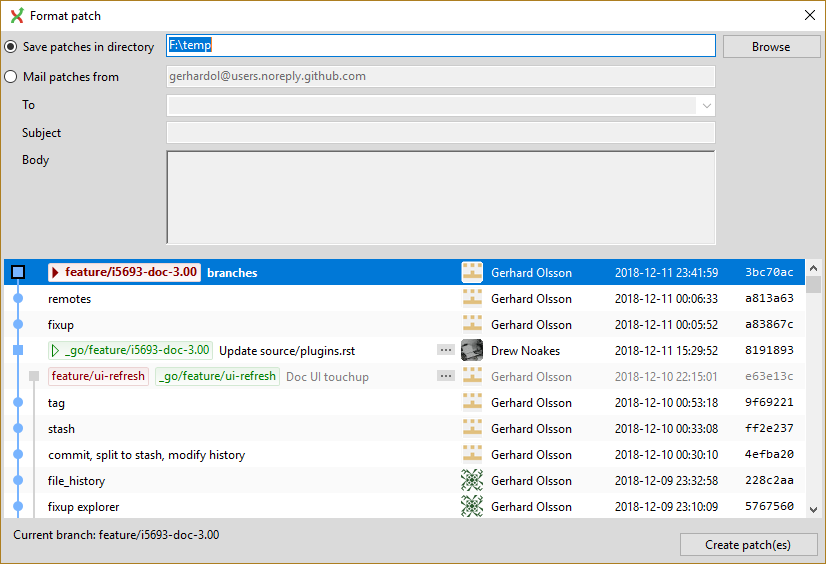This screenshot has height=564, width=826.
Task: Select 'Doc UI touchup' commit message
Action: pos(327,377)
